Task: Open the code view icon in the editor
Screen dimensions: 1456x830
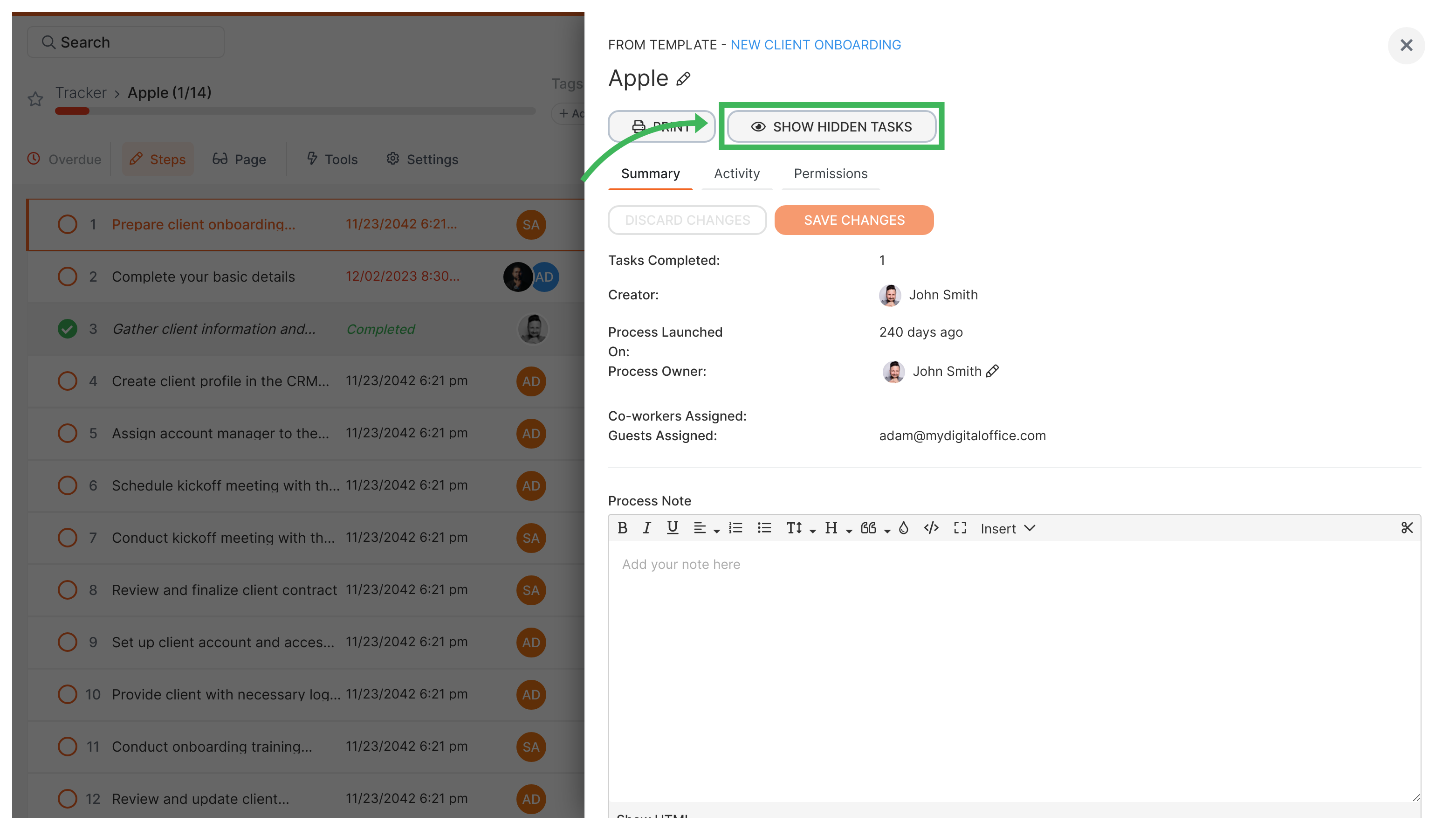Action: coord(931,528)
